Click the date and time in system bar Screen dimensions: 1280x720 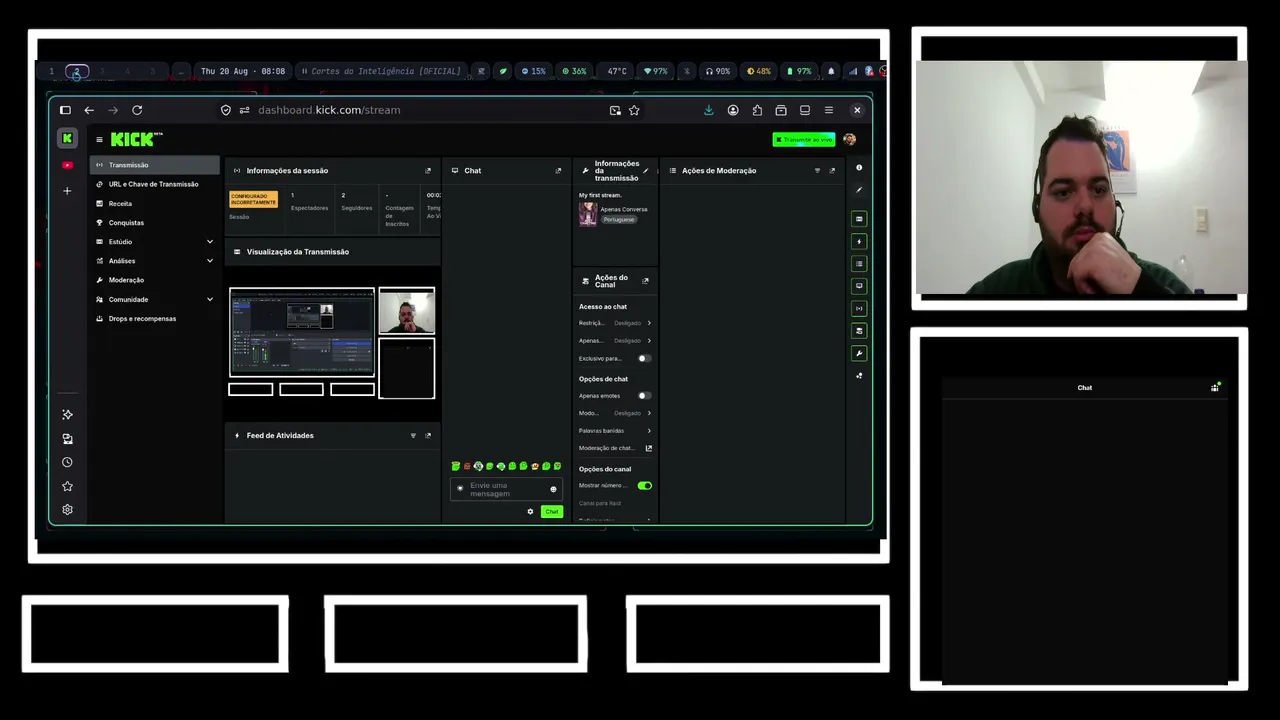pyautogui.click(x=243, y=71)
